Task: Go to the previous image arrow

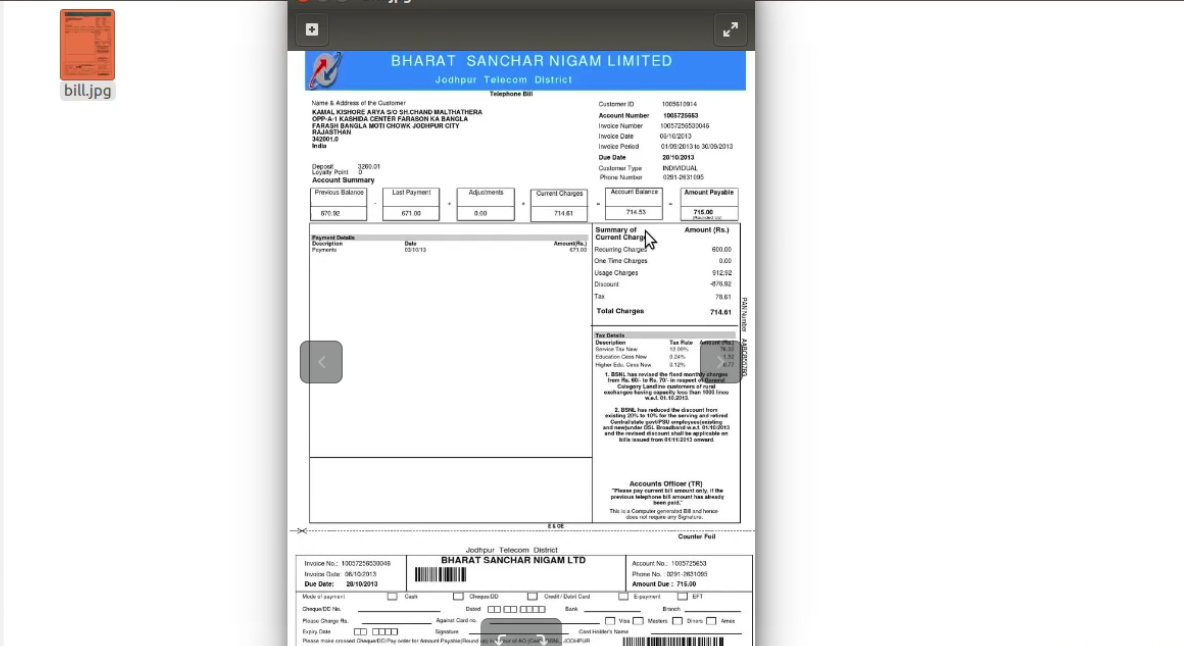Action: point(321,362)
